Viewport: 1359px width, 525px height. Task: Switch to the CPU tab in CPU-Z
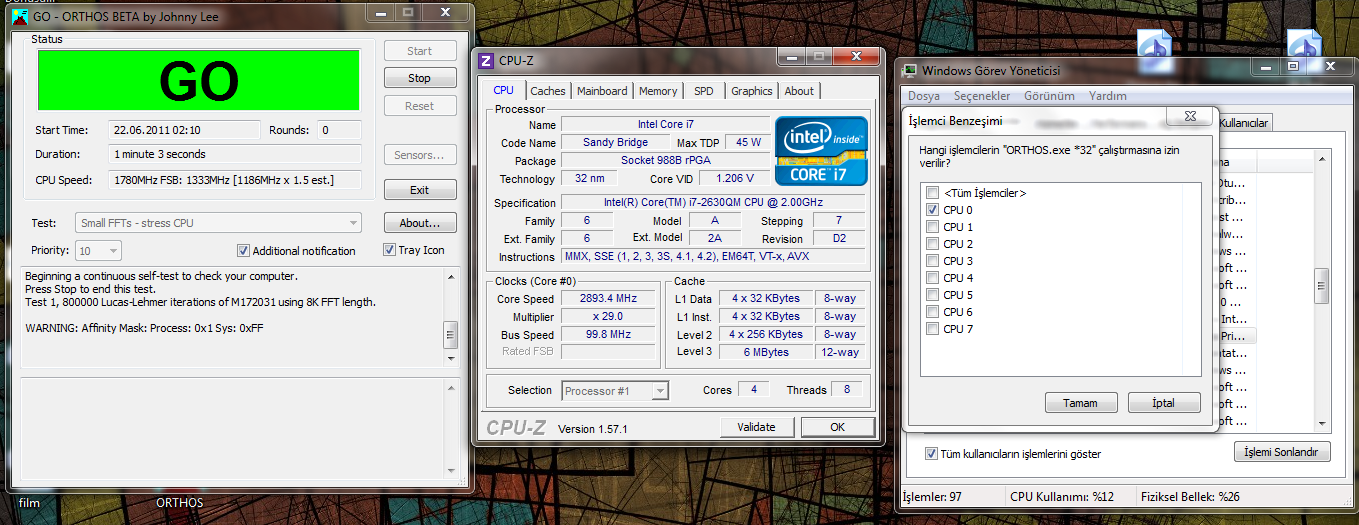click(504, 90)
